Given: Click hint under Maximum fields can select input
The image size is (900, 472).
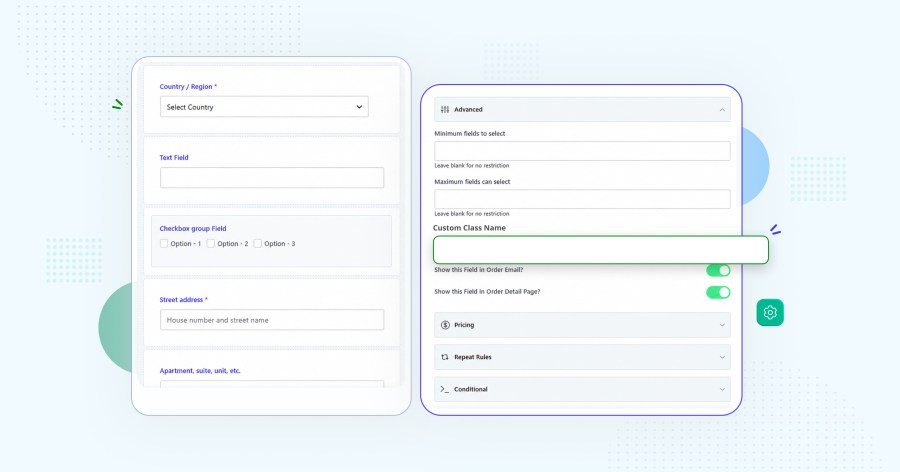Looking at the screenshot, I should (472, 214).
